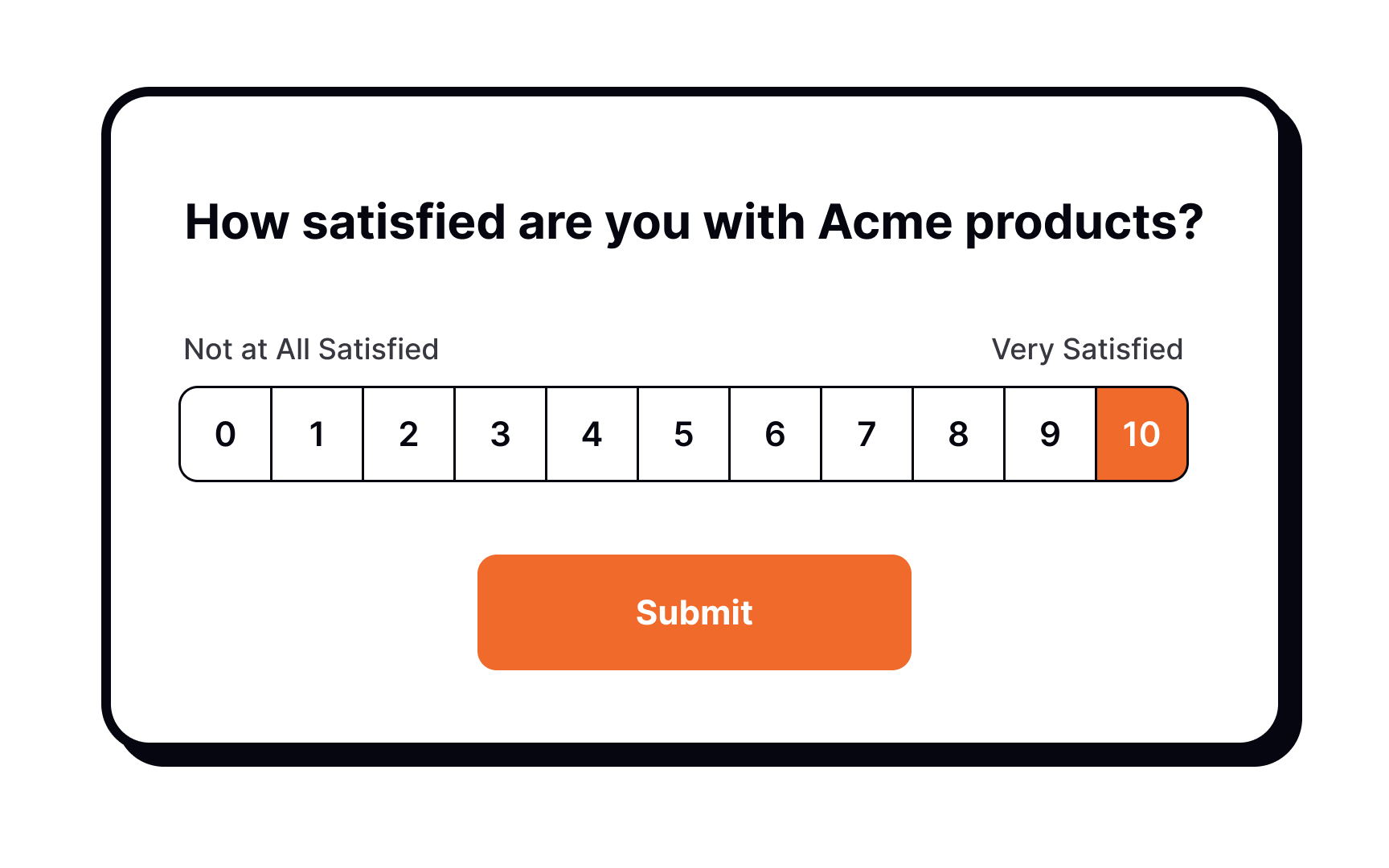Choose the number 4 rating cell
The image size is (1389, 868).
click(x=592, y=433)
